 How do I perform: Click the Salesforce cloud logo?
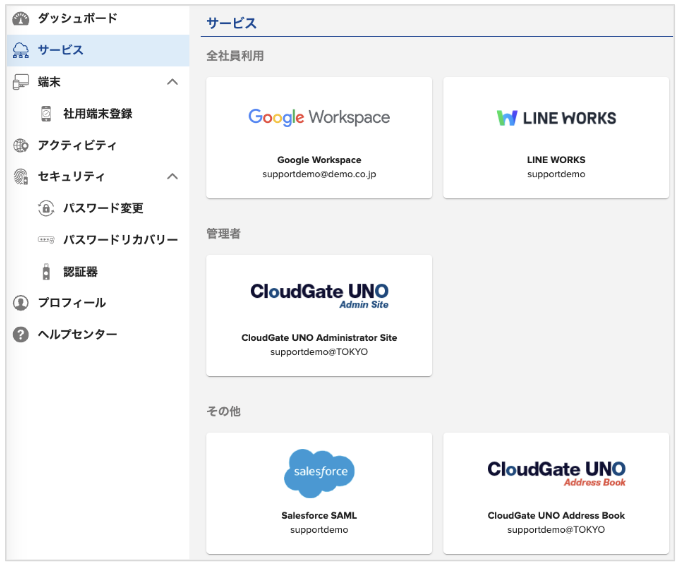tap(319, 473)
